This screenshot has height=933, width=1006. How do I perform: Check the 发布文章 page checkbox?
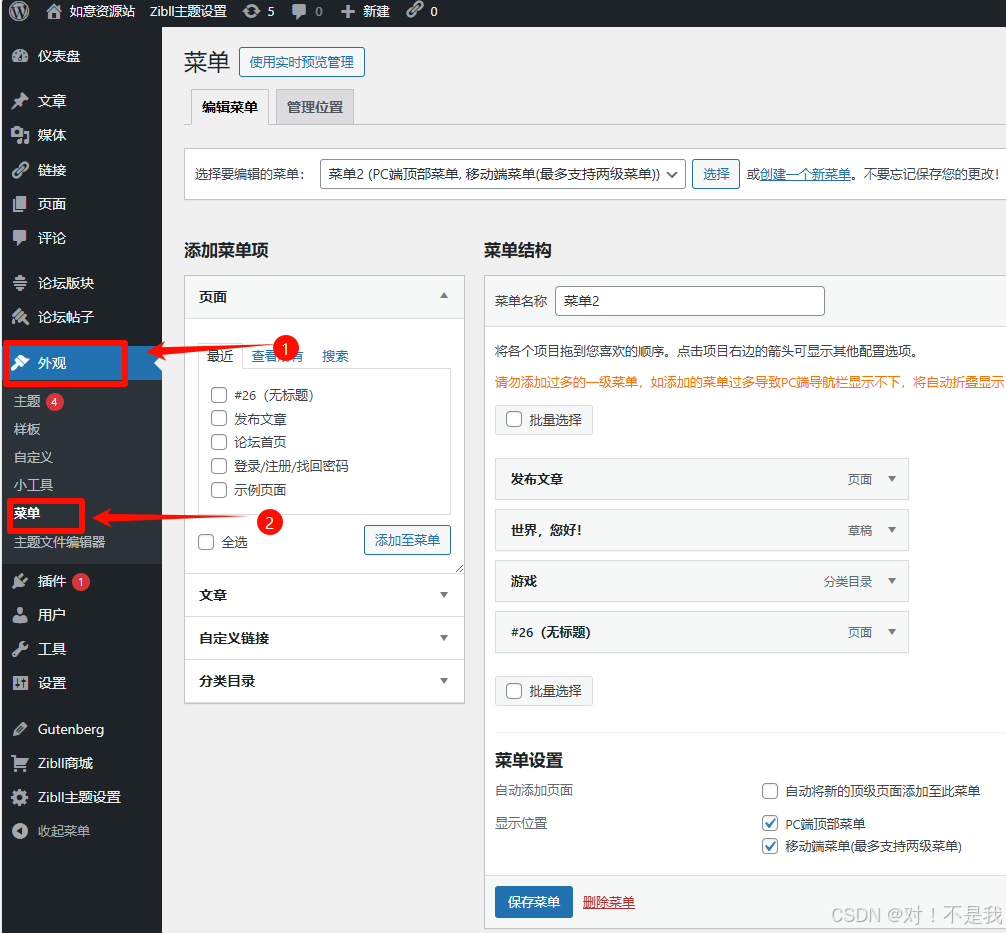pyautogui.click(x=219, y=418)
